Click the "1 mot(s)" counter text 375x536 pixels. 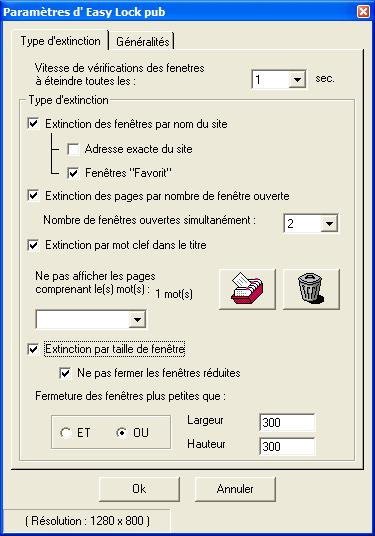(x=174, y=294)
